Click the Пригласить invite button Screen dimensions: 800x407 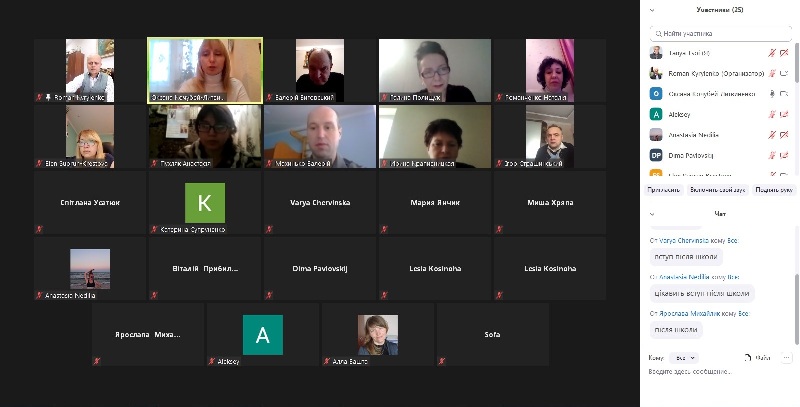(x=664, y=190)
